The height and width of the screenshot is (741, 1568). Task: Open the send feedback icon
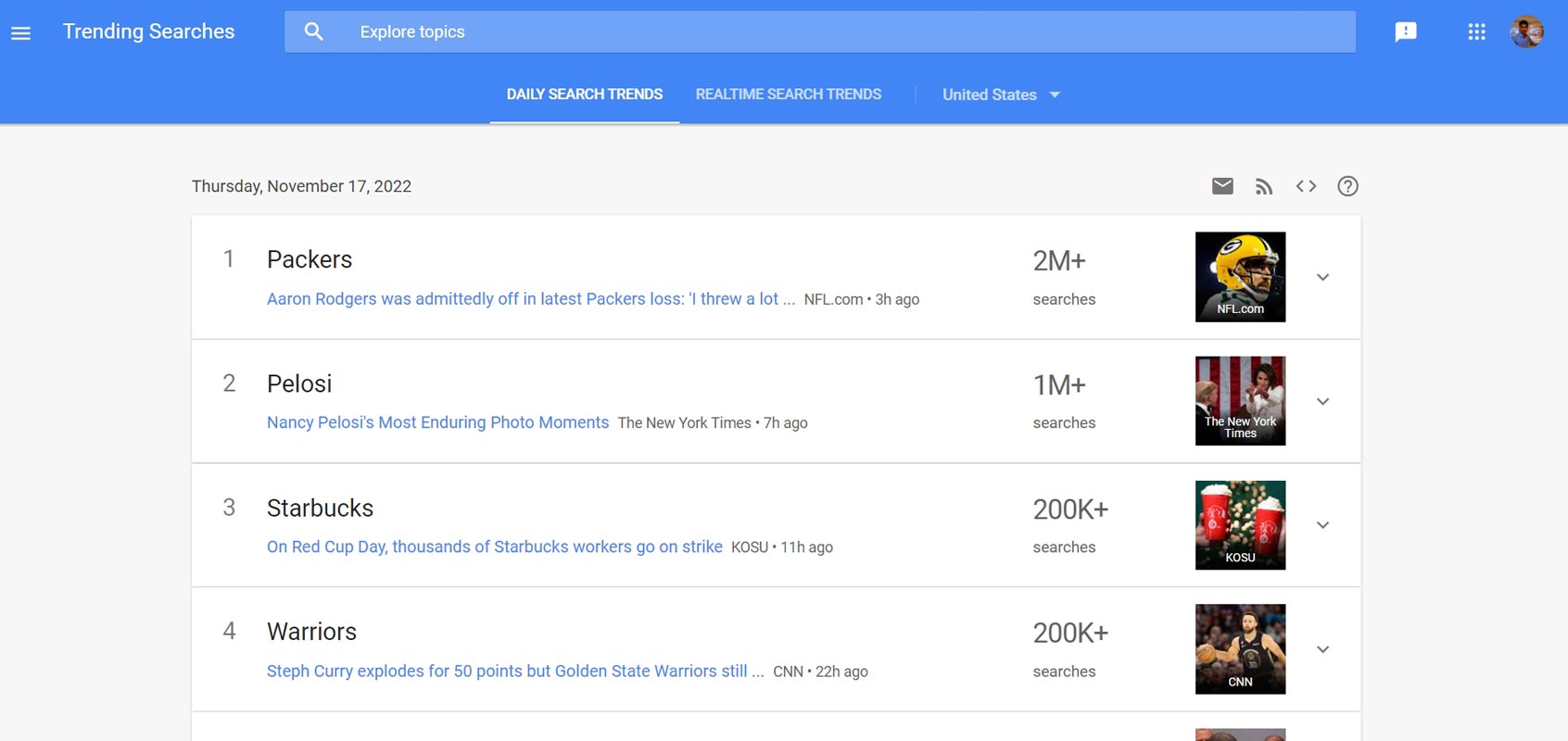coord(1406,31)
